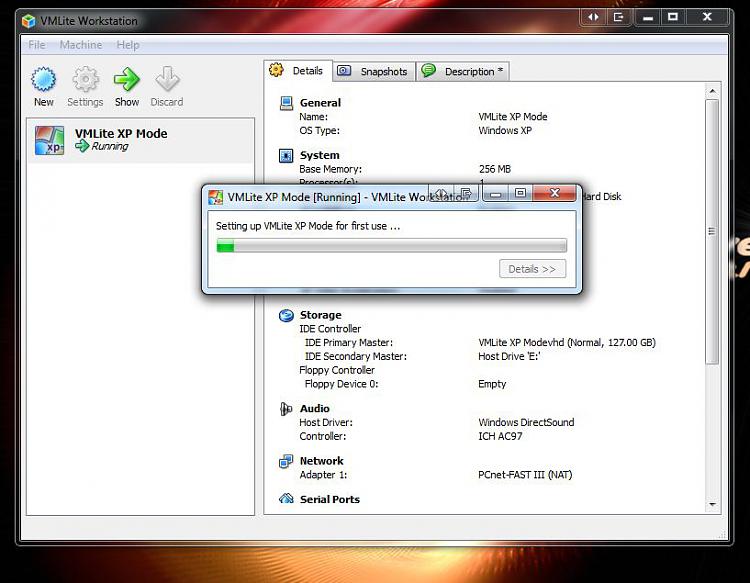
Task: Switch to the Description tab
Action: click(463, 71)
